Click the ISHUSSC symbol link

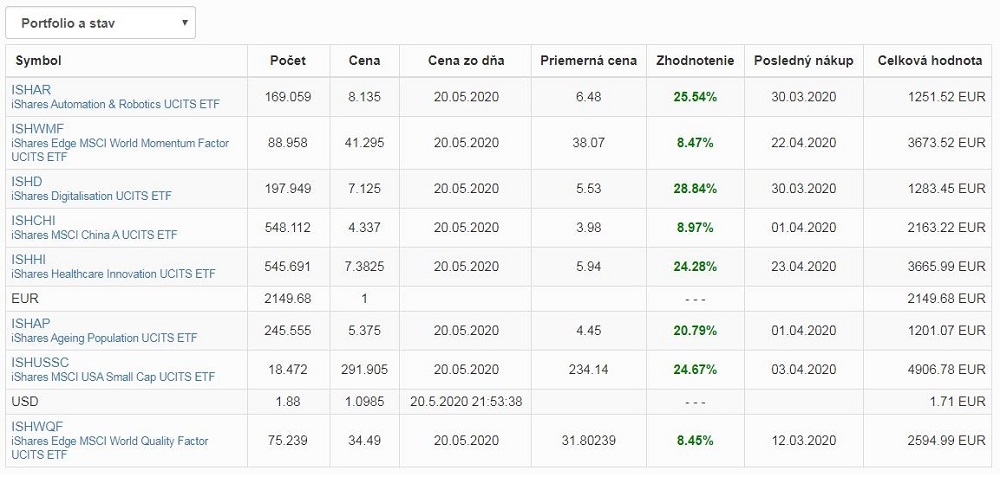pyautogui.click(x=38, y=363)
